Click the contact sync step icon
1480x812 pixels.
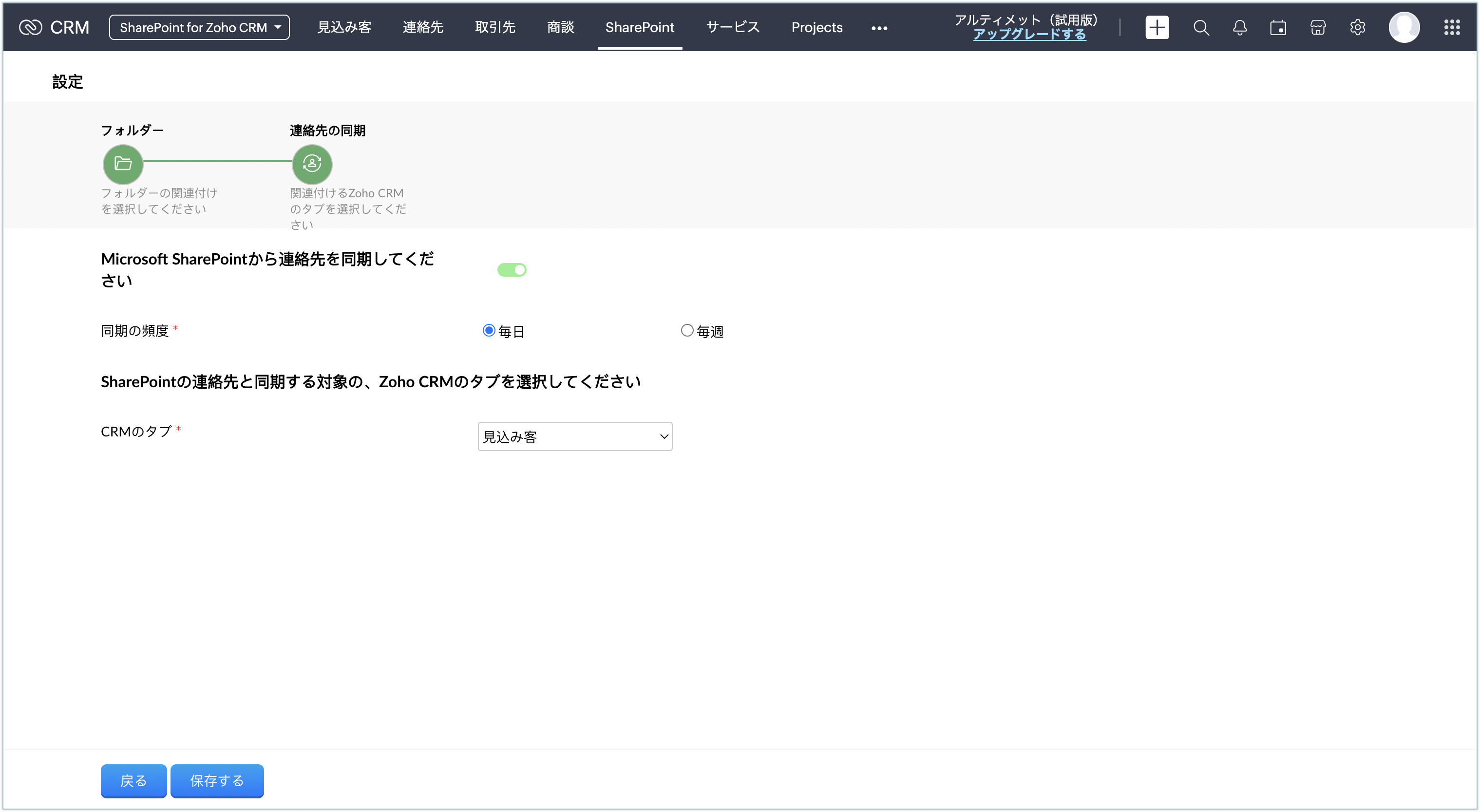312,164
